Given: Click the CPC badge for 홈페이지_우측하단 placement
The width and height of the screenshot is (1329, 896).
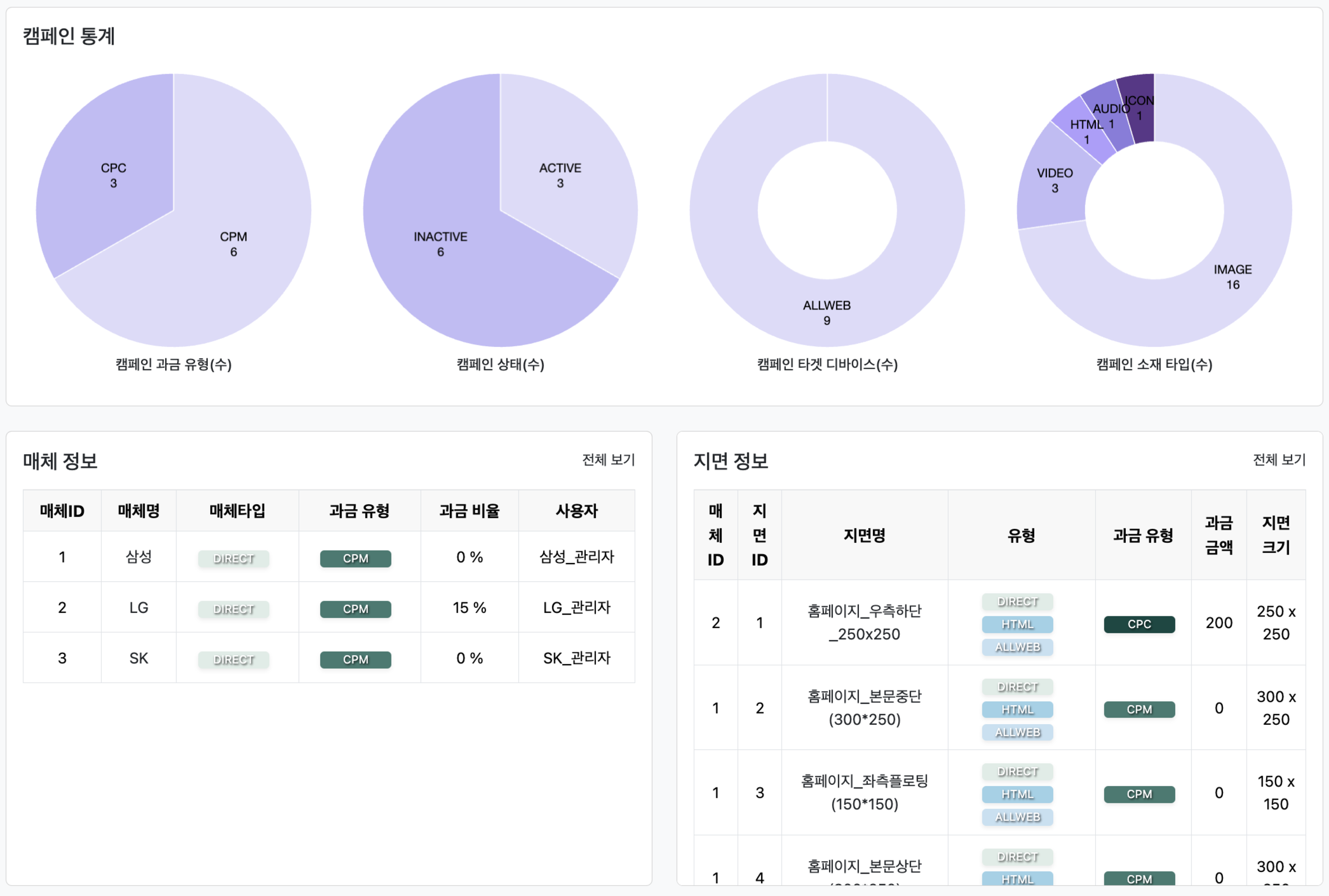Looking at the screenshot, I should coord(1139,624).
